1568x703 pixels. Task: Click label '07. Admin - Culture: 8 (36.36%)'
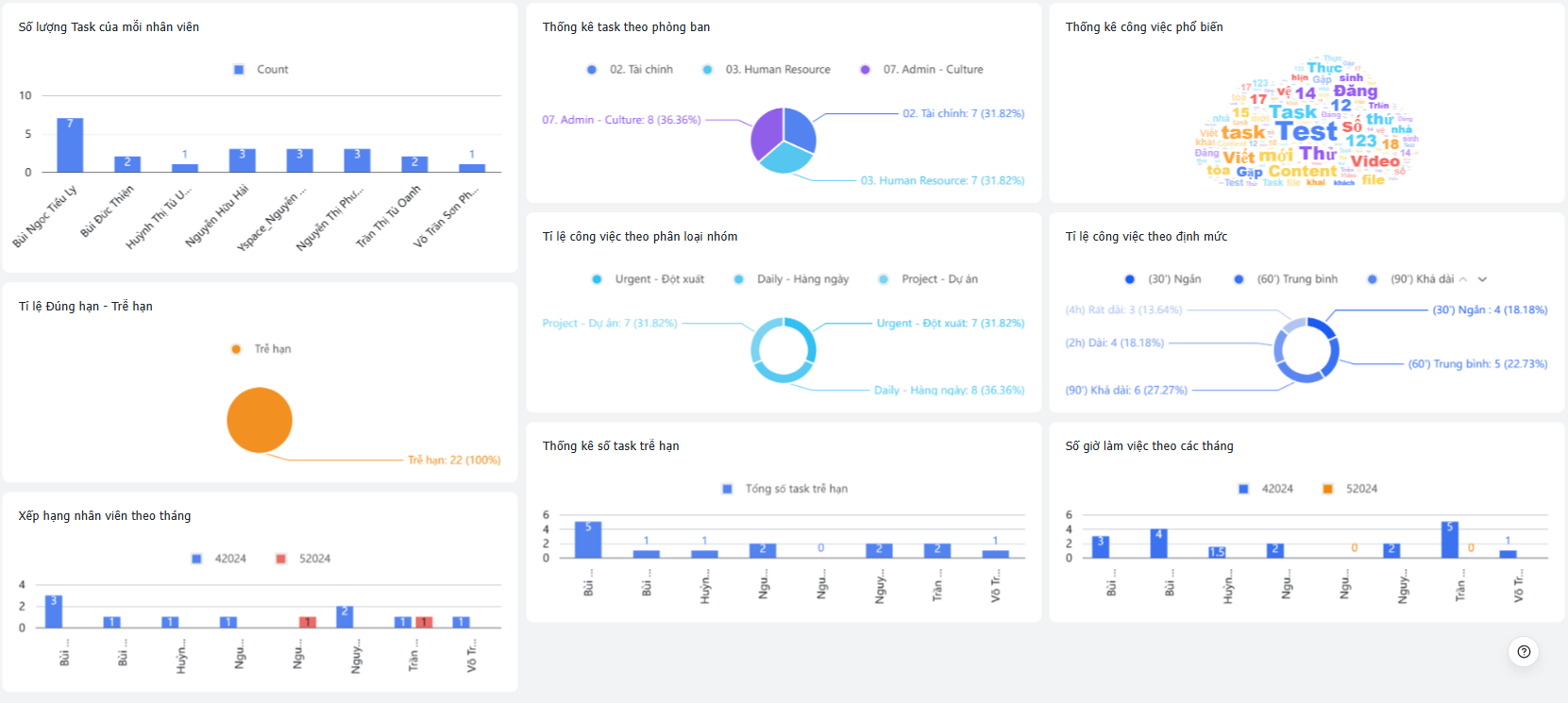tap(621, 120)
